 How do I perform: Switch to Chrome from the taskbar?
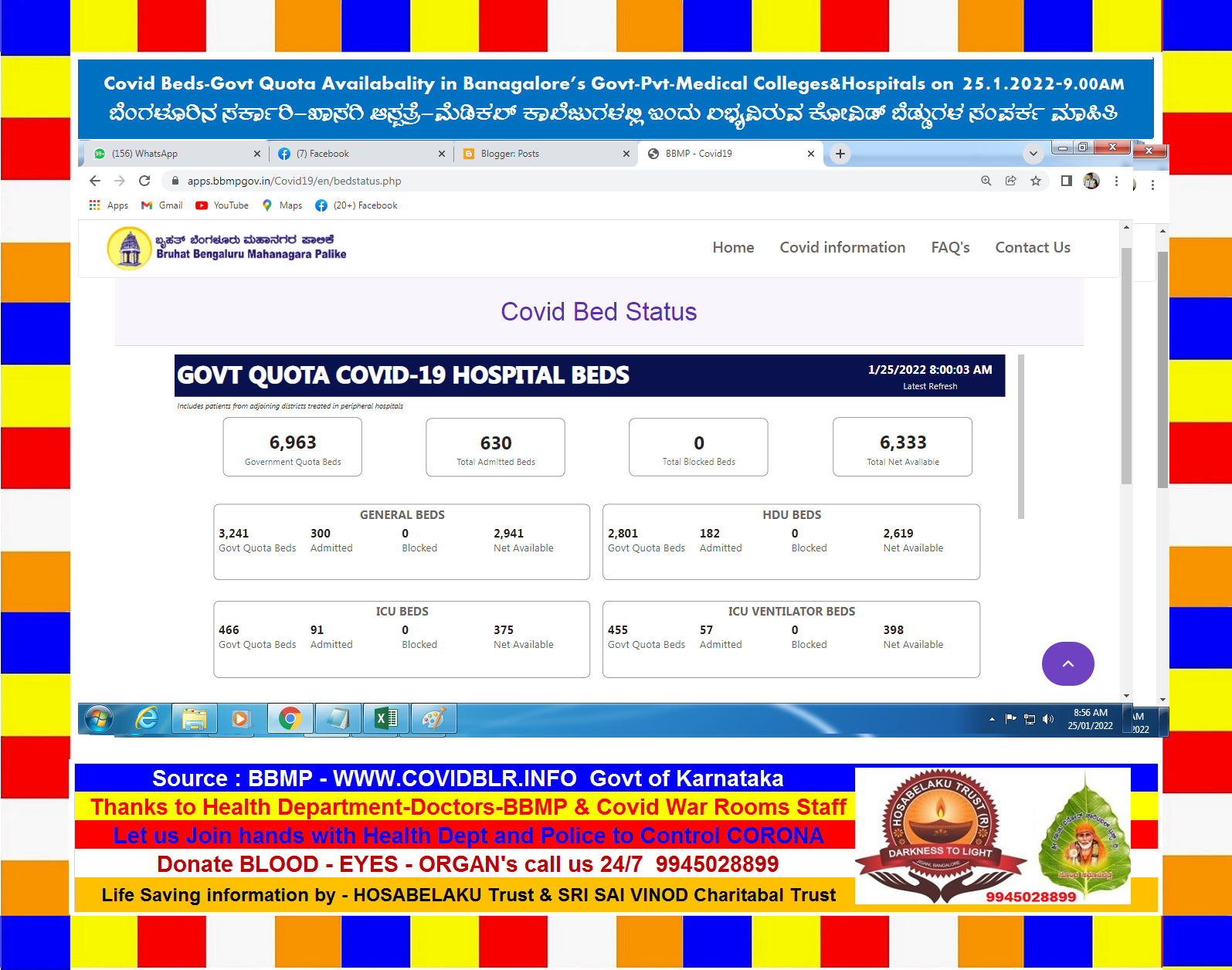coord(290,719)
